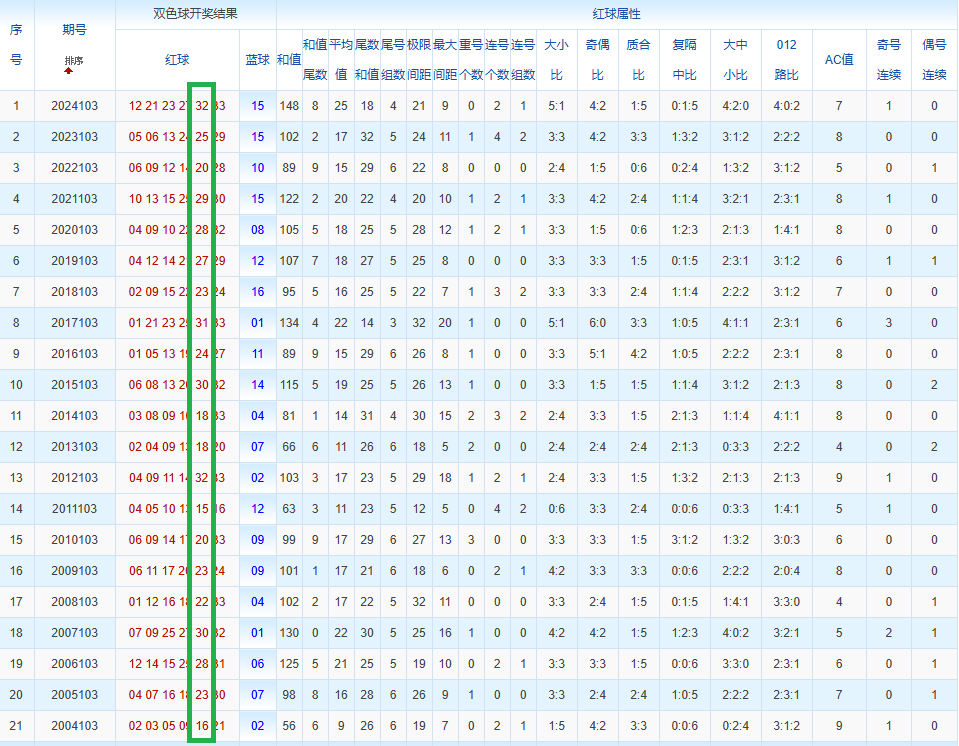The height and width of the screenshot is (746, 959).
Task: Click blue ball 14 in row 2015103
Action: [x=257, y=385]
